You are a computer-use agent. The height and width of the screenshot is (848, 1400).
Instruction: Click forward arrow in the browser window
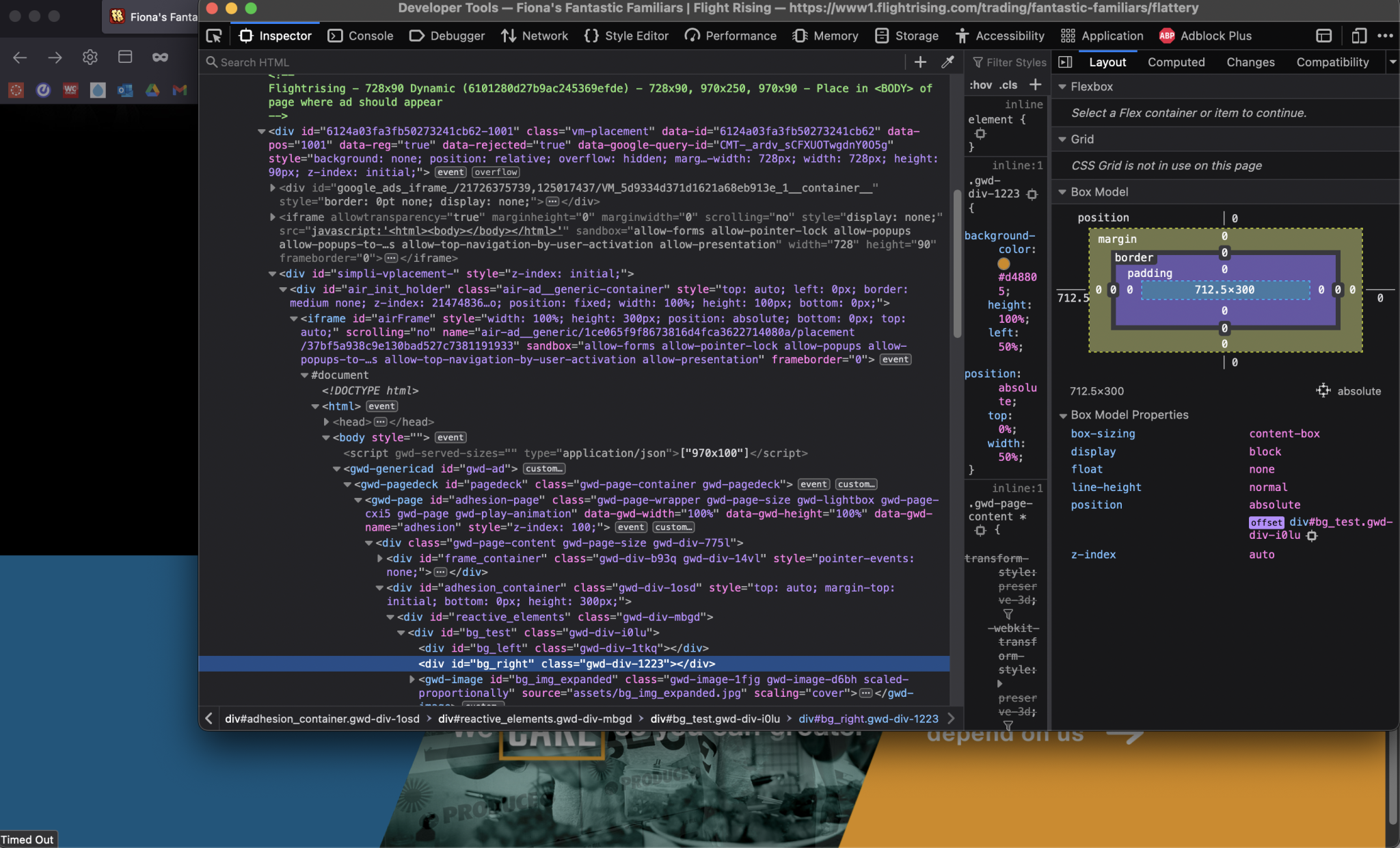pos(55,57)
